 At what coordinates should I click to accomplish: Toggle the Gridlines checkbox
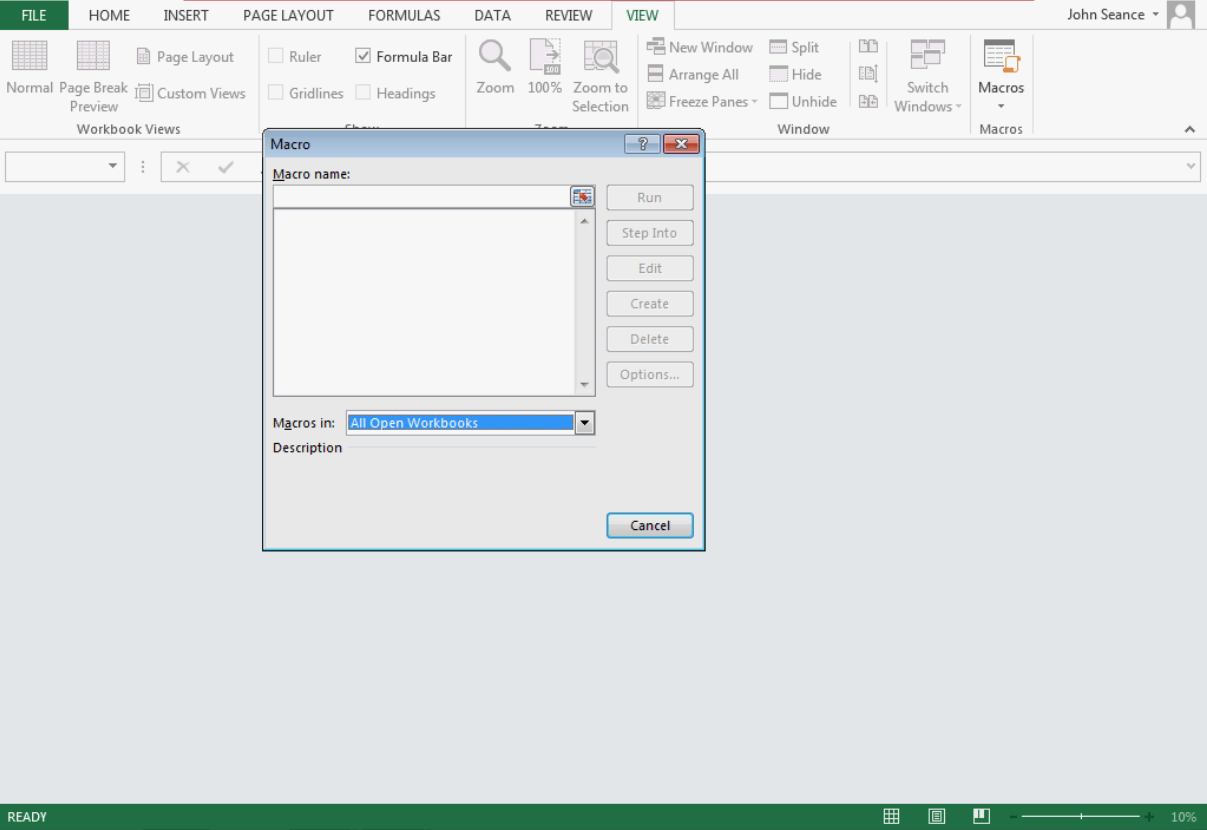[x=276, y=93]
